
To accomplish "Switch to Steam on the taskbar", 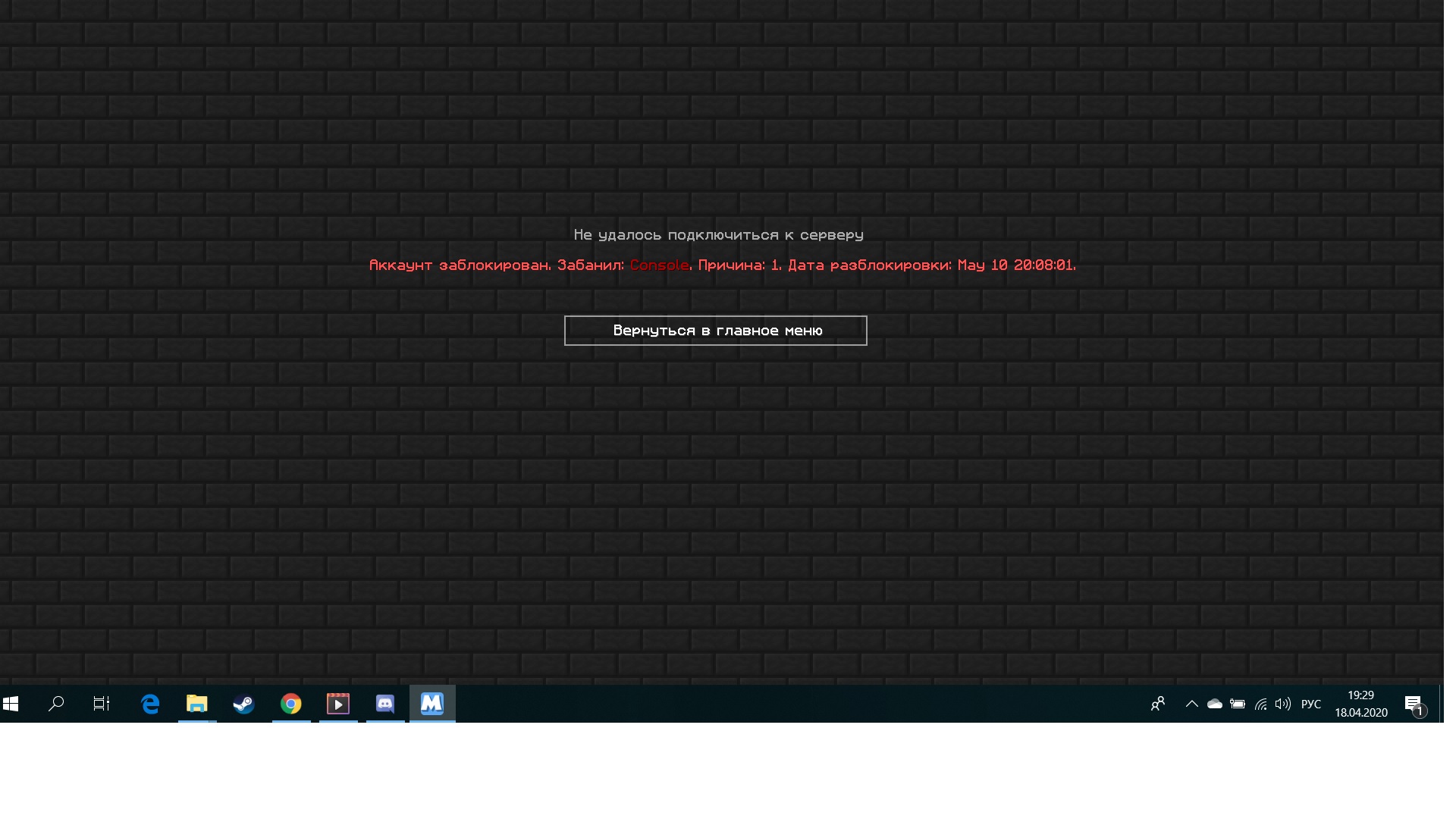I will (x=243, y=704).
